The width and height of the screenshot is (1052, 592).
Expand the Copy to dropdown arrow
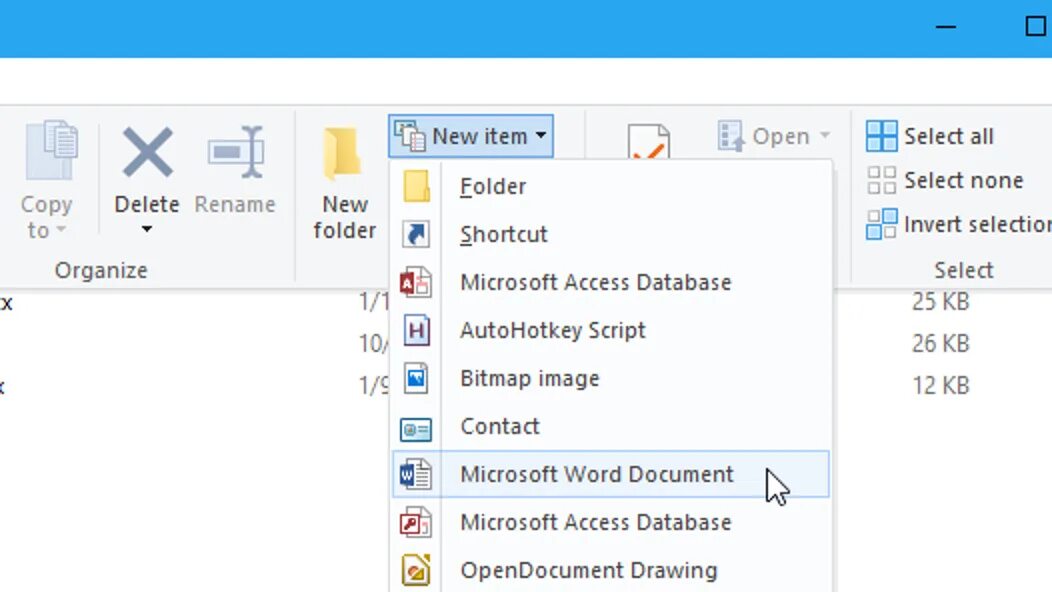pyautogui.click(x=61, y=230)
